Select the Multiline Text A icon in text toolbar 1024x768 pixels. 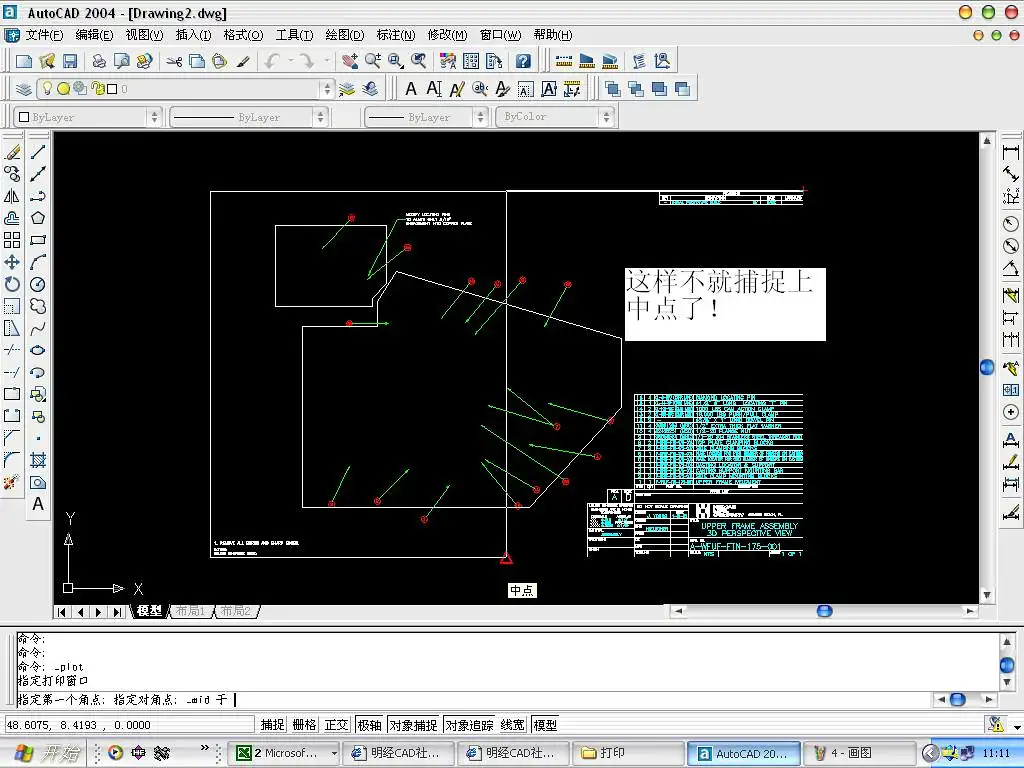tap(411, 89)
